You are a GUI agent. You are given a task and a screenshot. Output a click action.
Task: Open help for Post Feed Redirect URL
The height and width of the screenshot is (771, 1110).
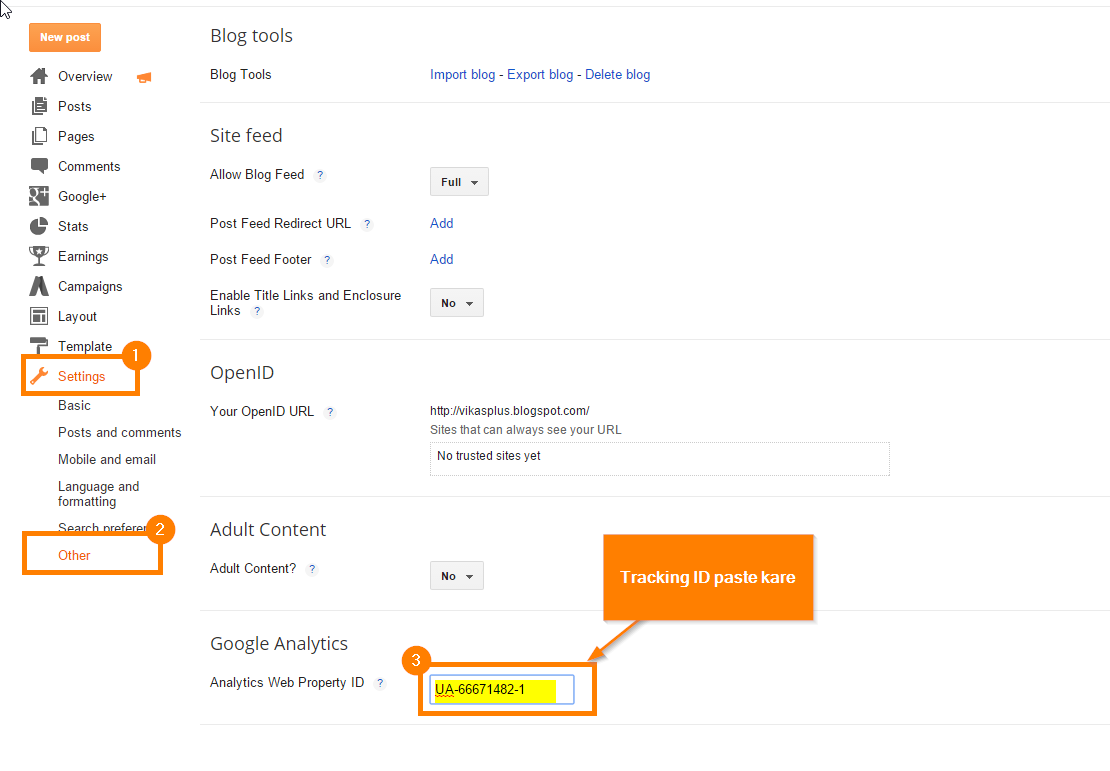pos(367,224)
